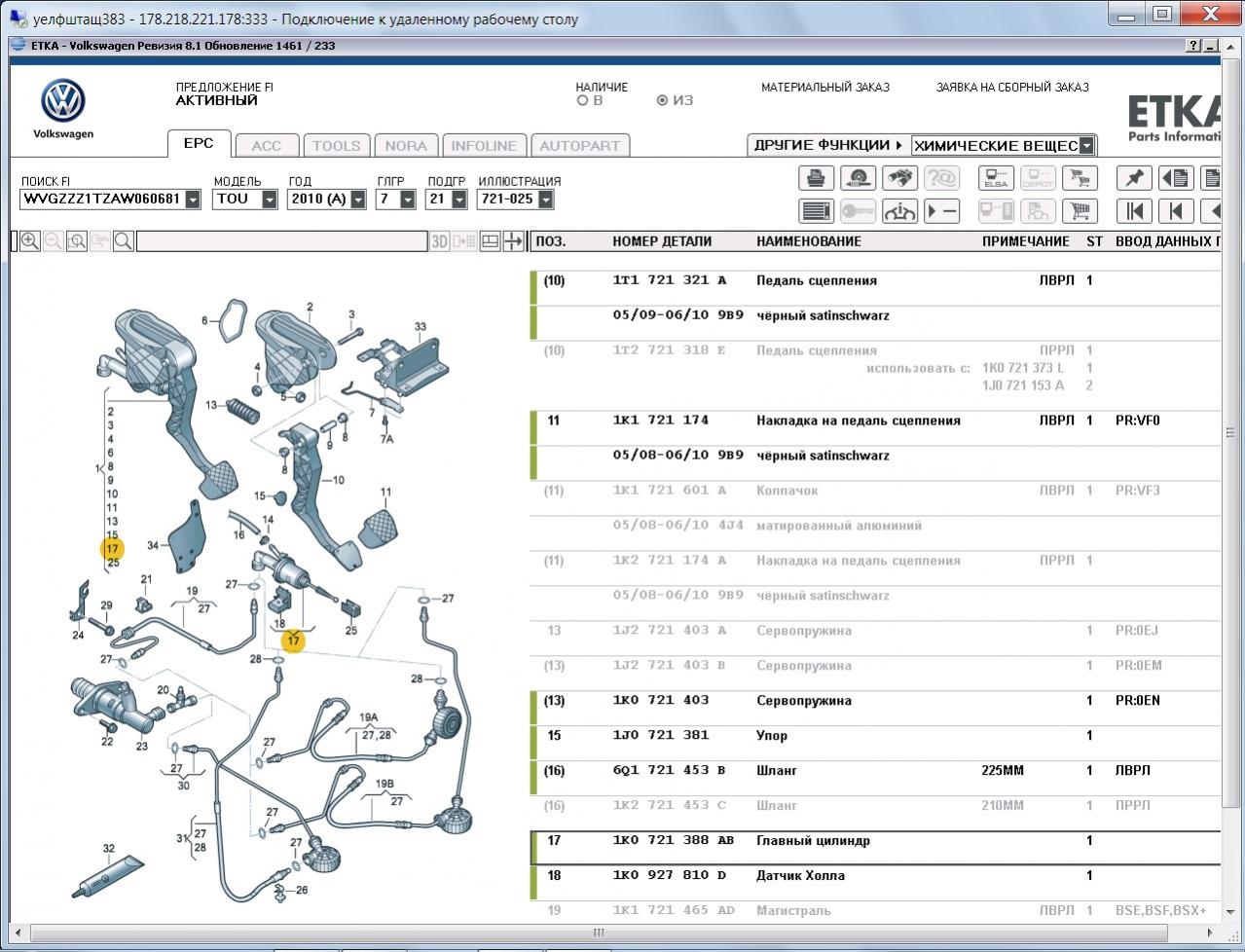The width and height of the screenshot is (1245, 952).
Task: Click the horizontal scrollbar at the window bottom
Action: [x=599, y=933]
